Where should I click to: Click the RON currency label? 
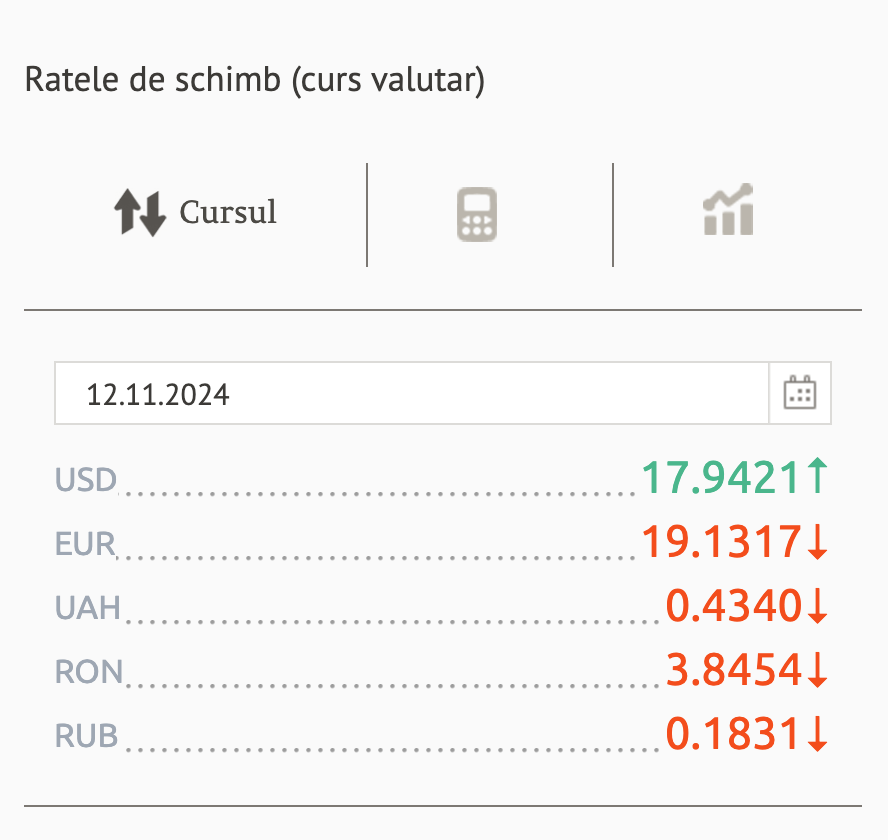click(x=89, y=672)
